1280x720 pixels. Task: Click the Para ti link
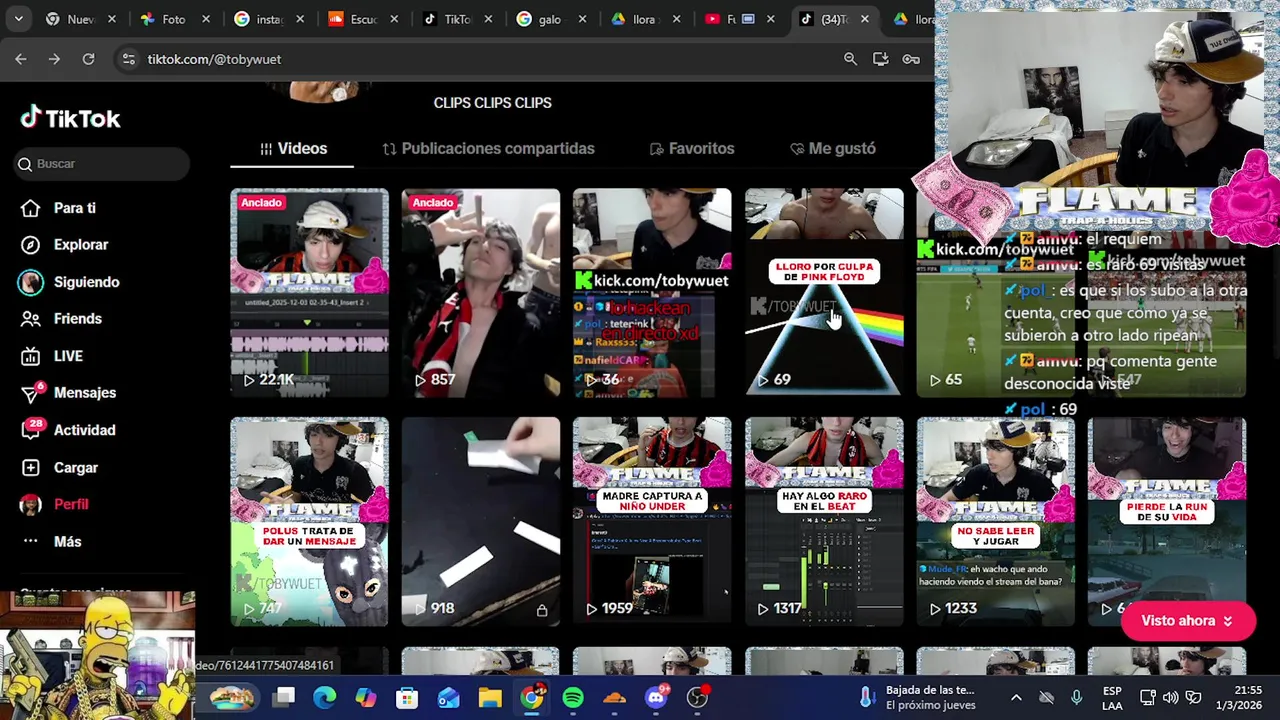[x=75, y=208]
